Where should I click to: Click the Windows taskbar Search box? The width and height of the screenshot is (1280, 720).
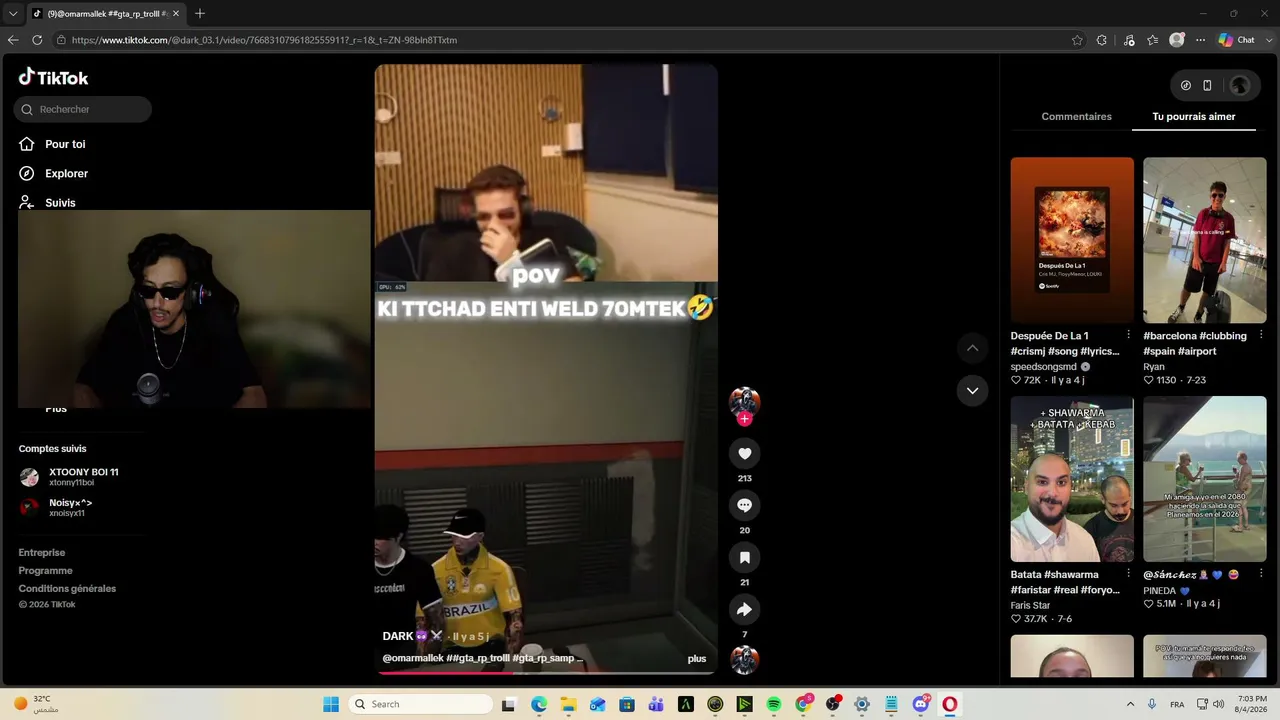(x=423, y=704)
